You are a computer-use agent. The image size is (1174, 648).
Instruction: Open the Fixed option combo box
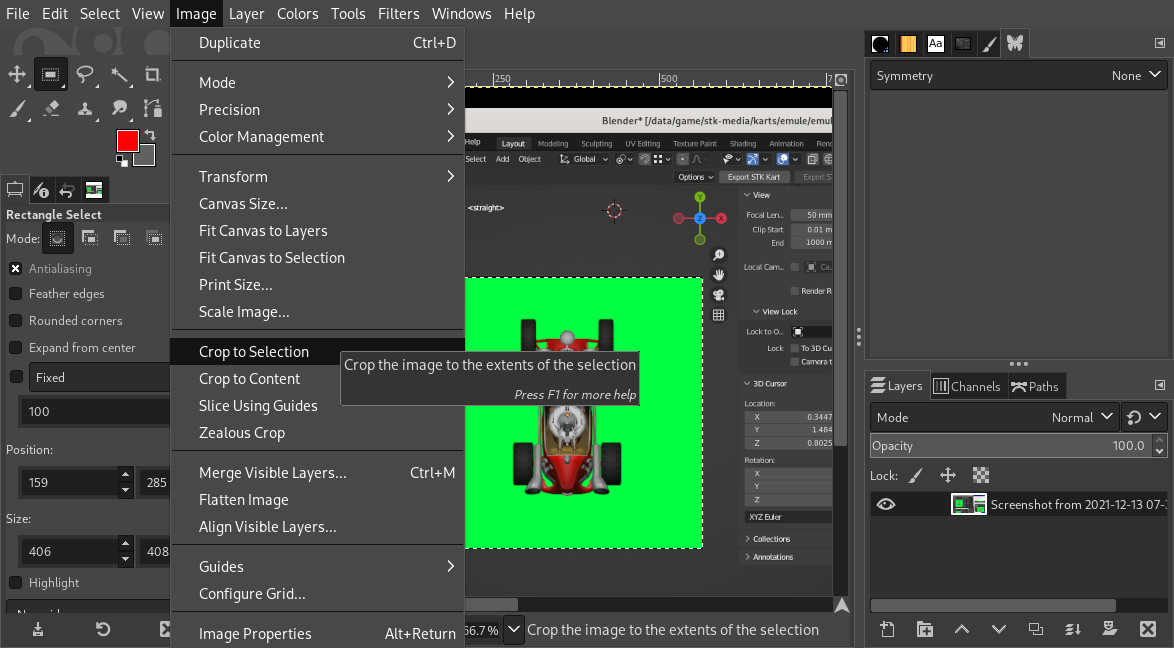pyautogui.click(x=99, y=378)
